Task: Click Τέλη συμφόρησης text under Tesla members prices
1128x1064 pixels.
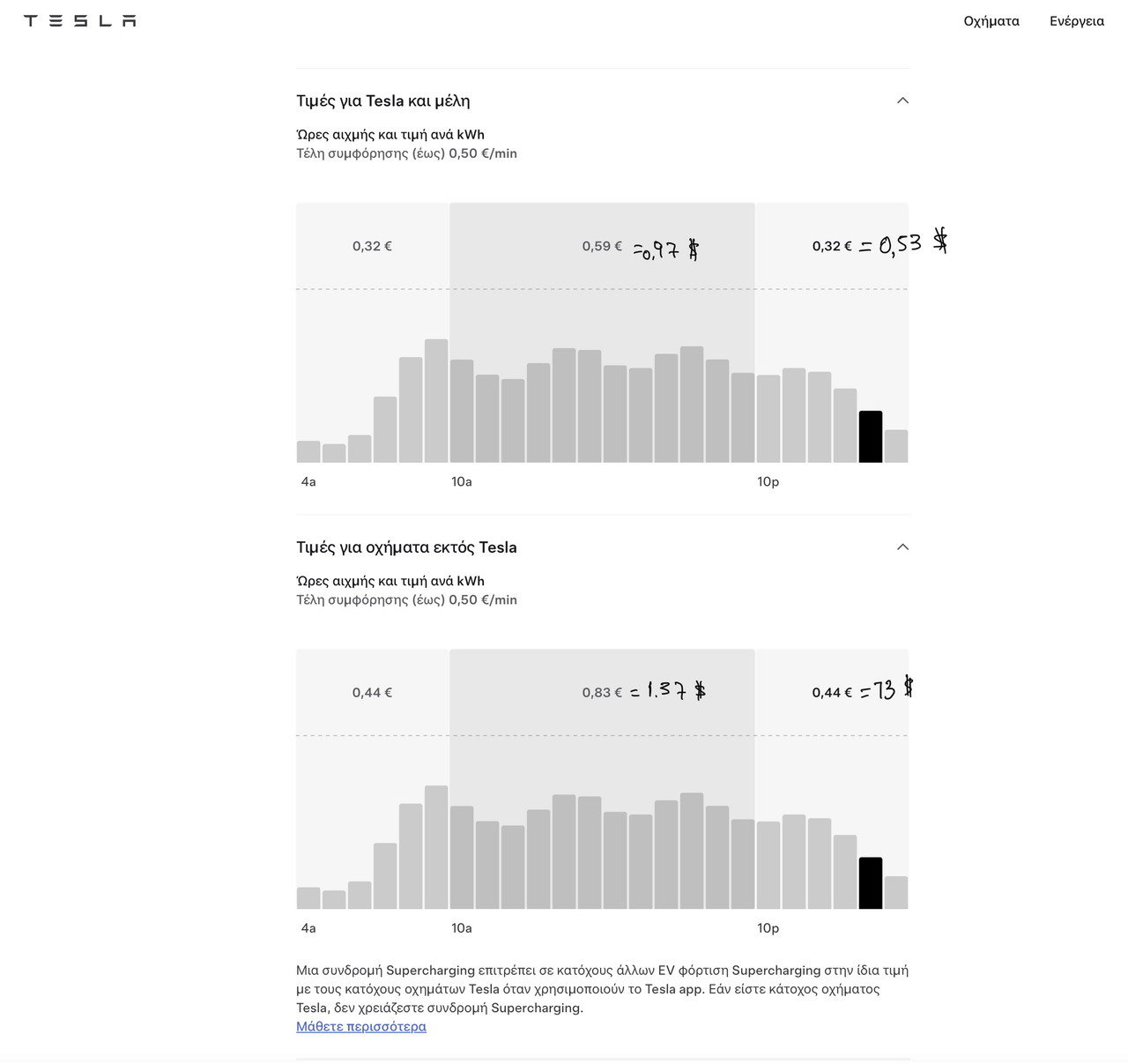Action: click(406, 153)
